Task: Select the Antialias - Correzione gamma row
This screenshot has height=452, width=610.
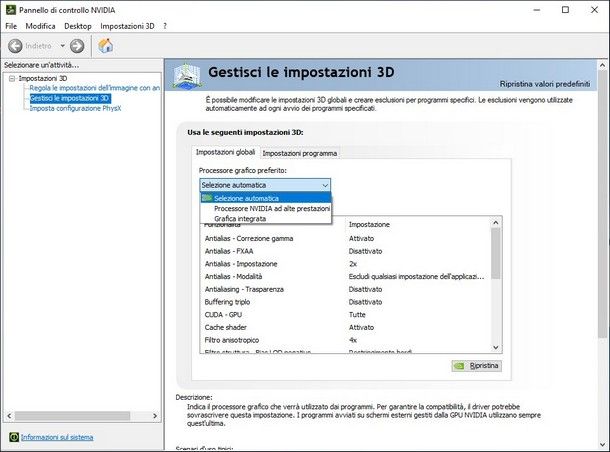Action: pyautogui.click(x=345, y=238)
